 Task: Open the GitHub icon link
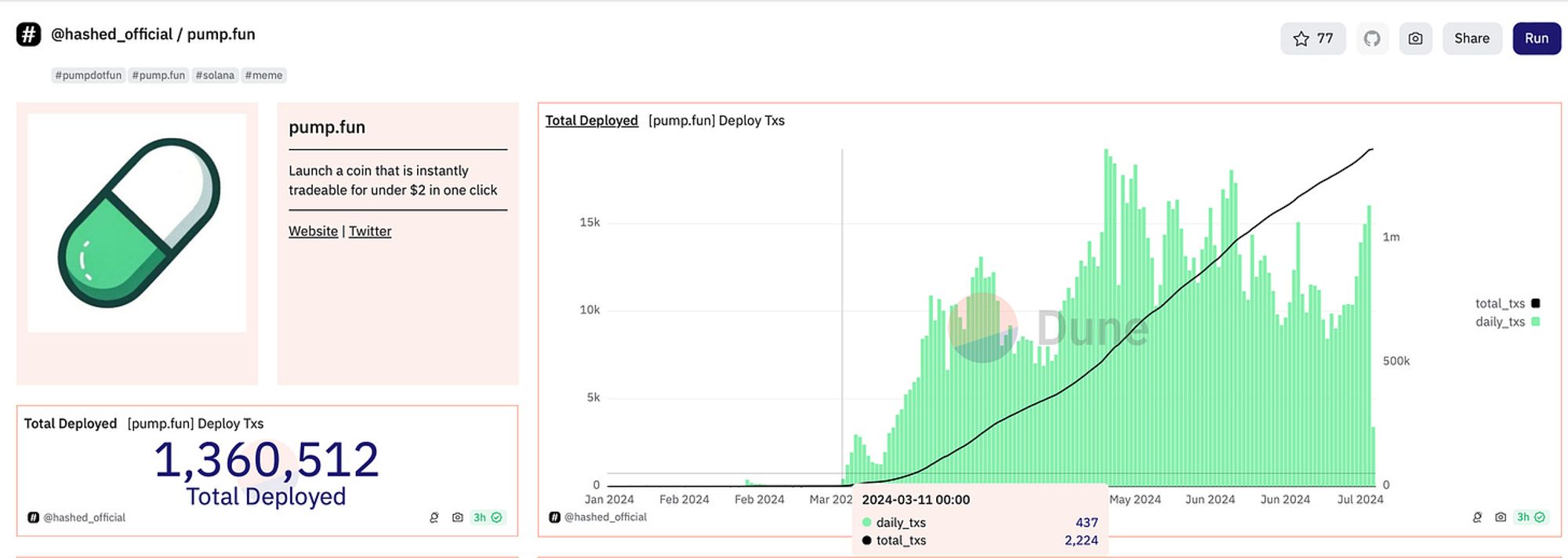click(x=1372, y=38)
